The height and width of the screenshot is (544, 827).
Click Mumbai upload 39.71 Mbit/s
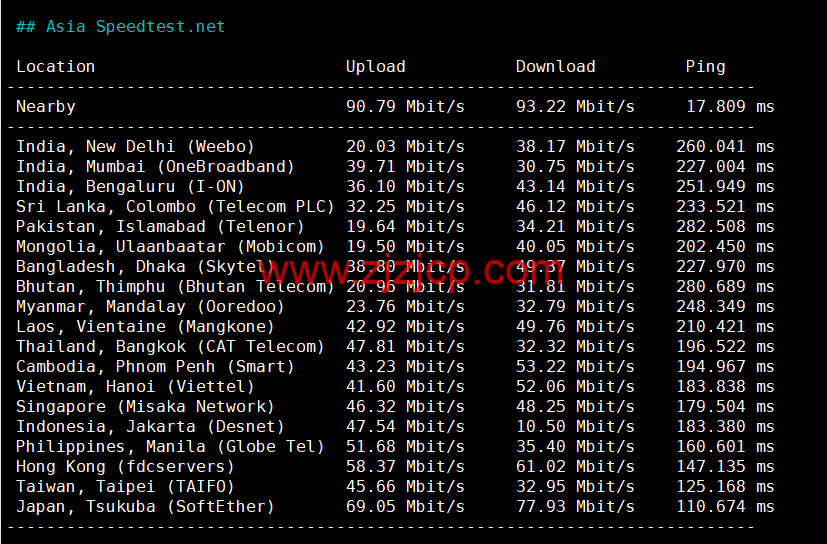(405, 166)
